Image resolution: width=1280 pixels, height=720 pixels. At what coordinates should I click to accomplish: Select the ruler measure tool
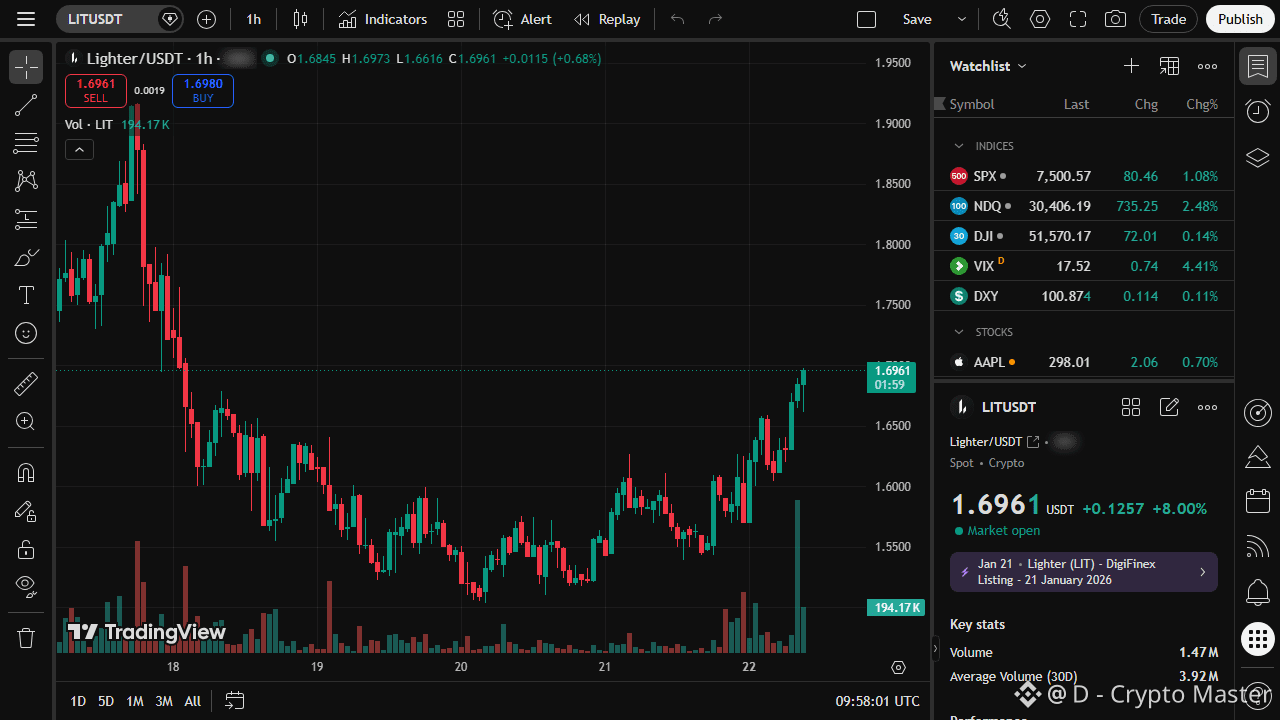(26, 383)
